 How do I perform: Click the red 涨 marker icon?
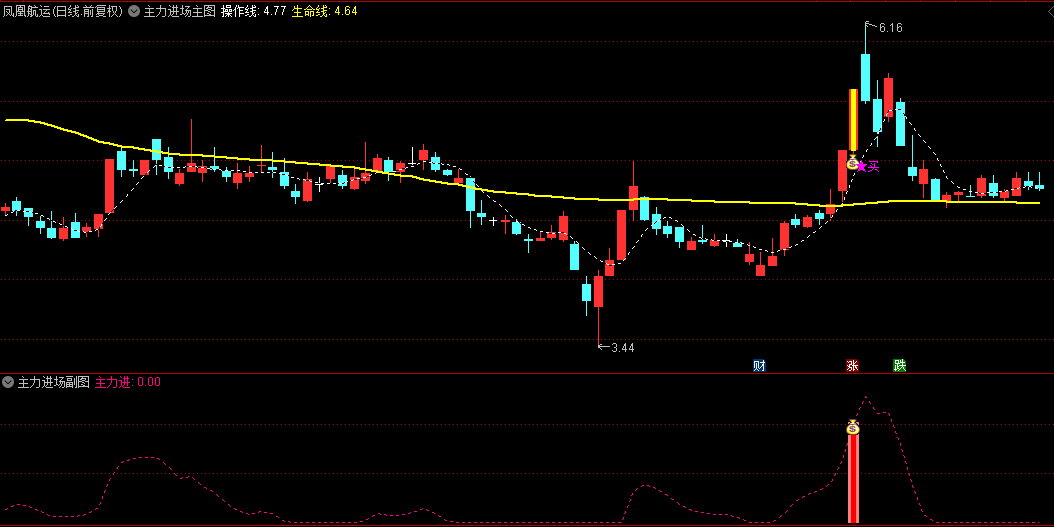852,366
